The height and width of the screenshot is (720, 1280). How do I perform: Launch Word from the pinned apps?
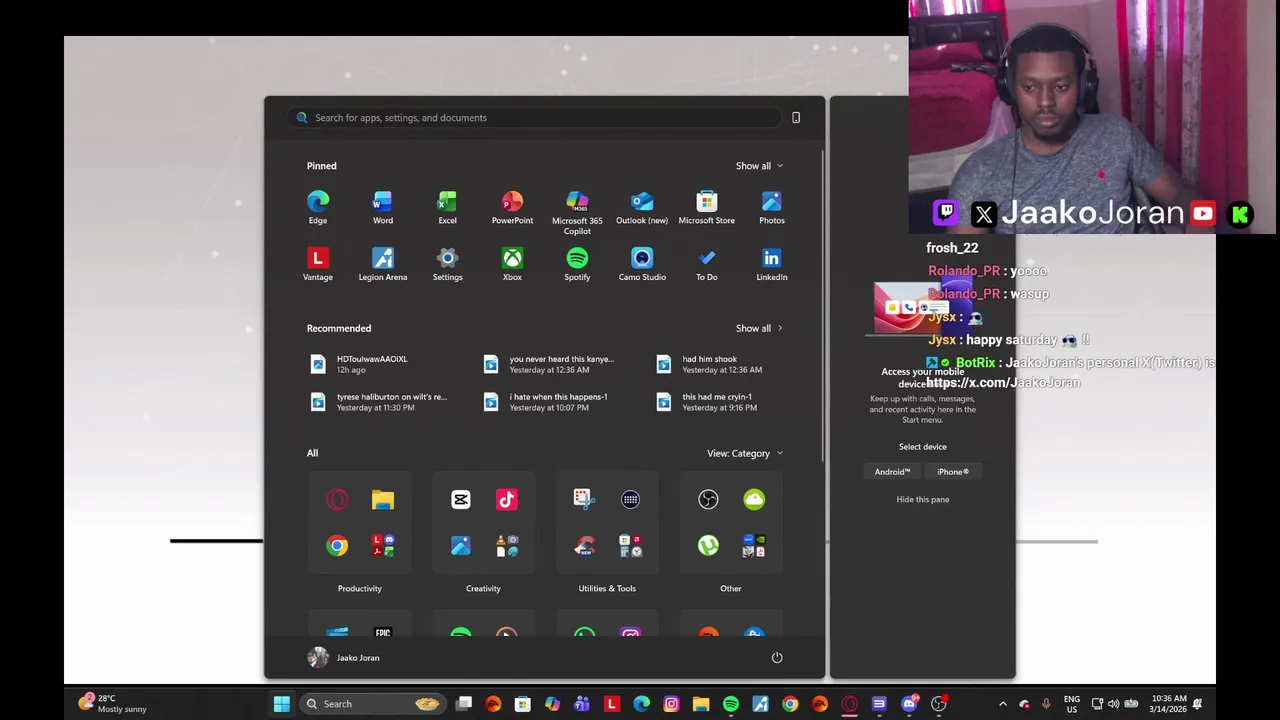tap(383, 208)
